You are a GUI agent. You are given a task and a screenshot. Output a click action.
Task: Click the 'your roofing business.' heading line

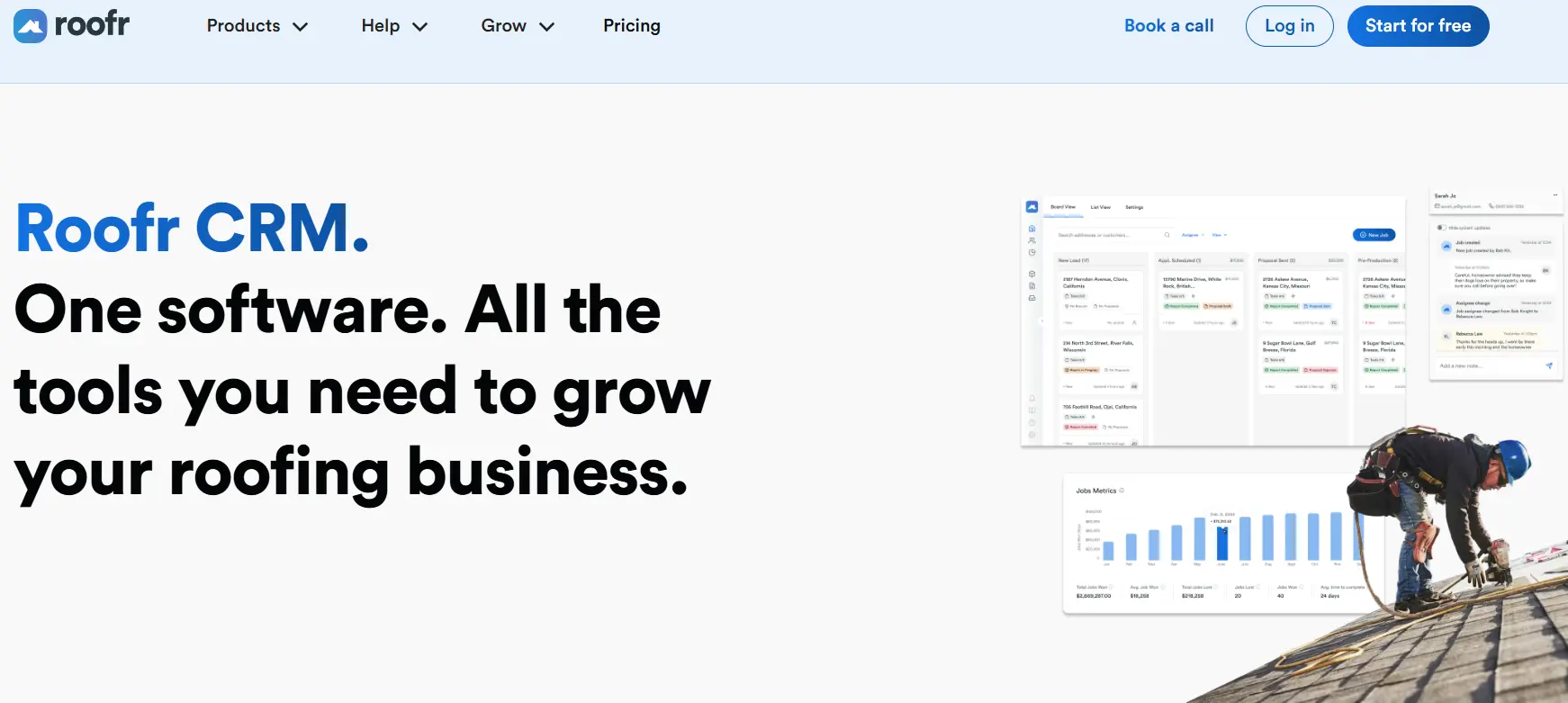(352, 473)
